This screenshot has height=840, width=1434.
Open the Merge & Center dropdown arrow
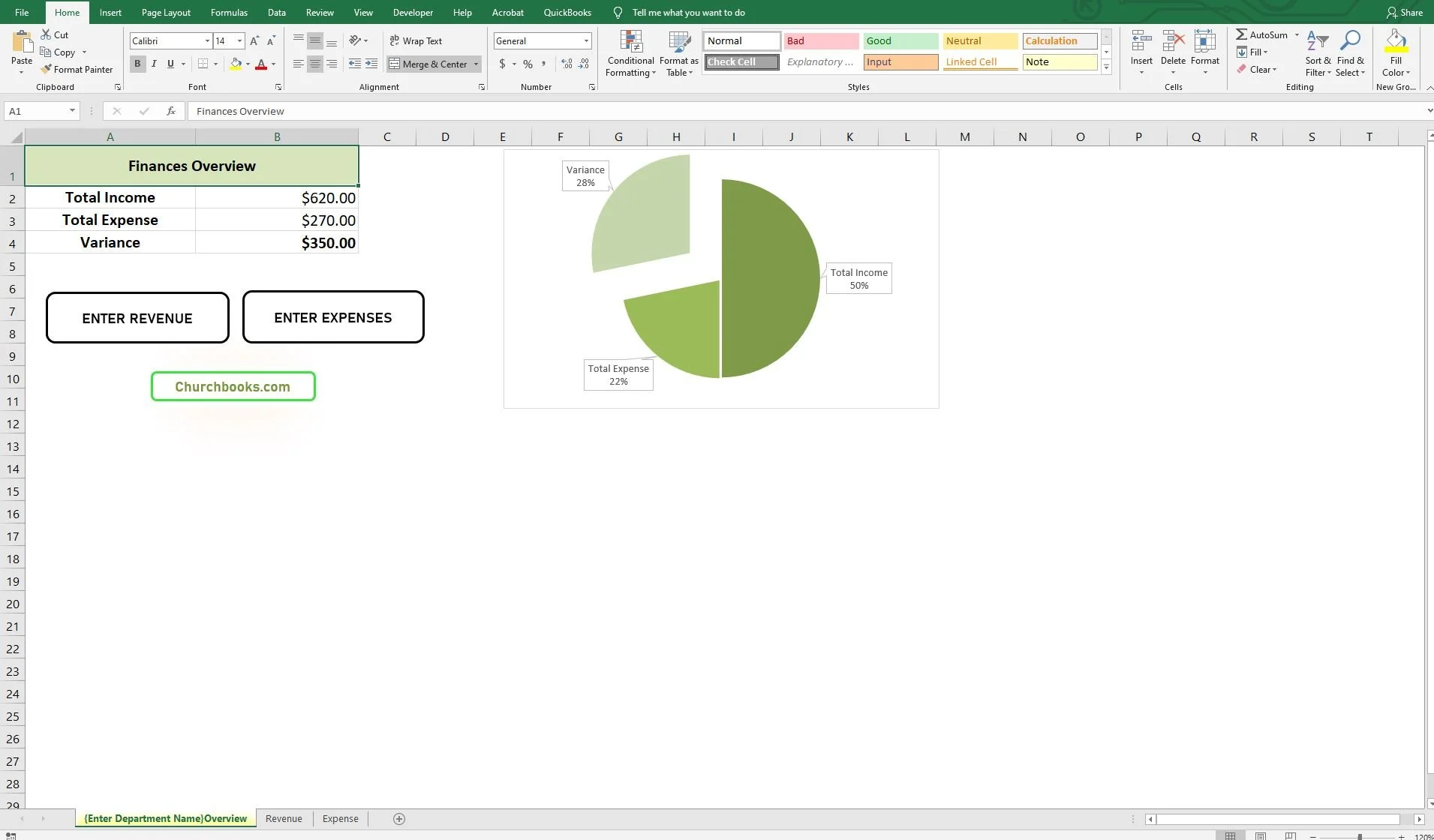point(474,64)
